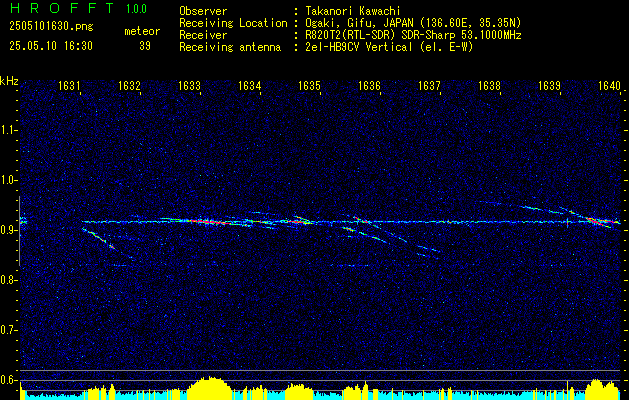This screenshot has width=629, height=400.
Task: Click the HROFFT program title
Action: coord(63,8)
